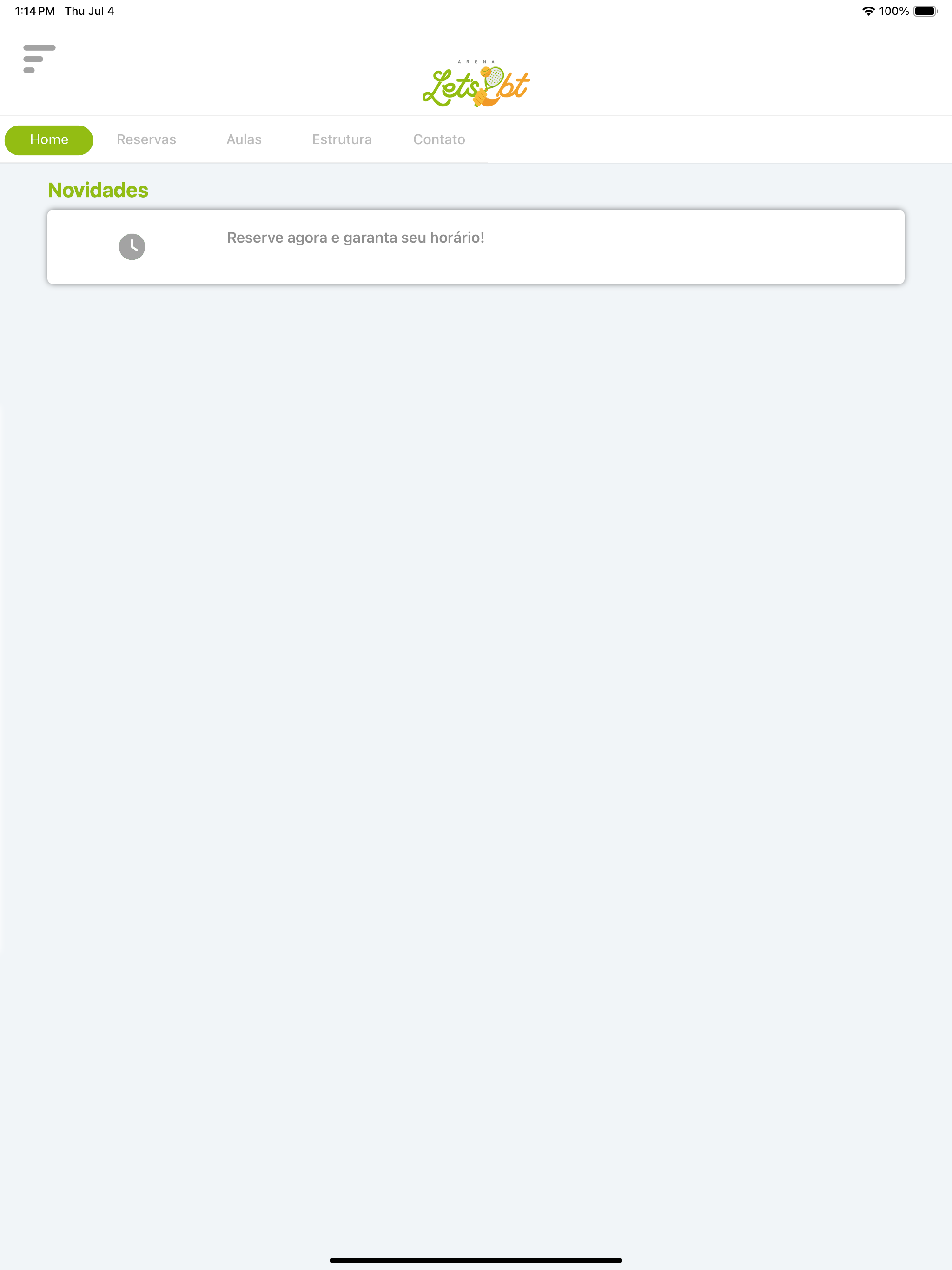Screen dimensions: 952x1270
Task: Tap the Thu Jul 4 date label
Action: coord(90,11)
